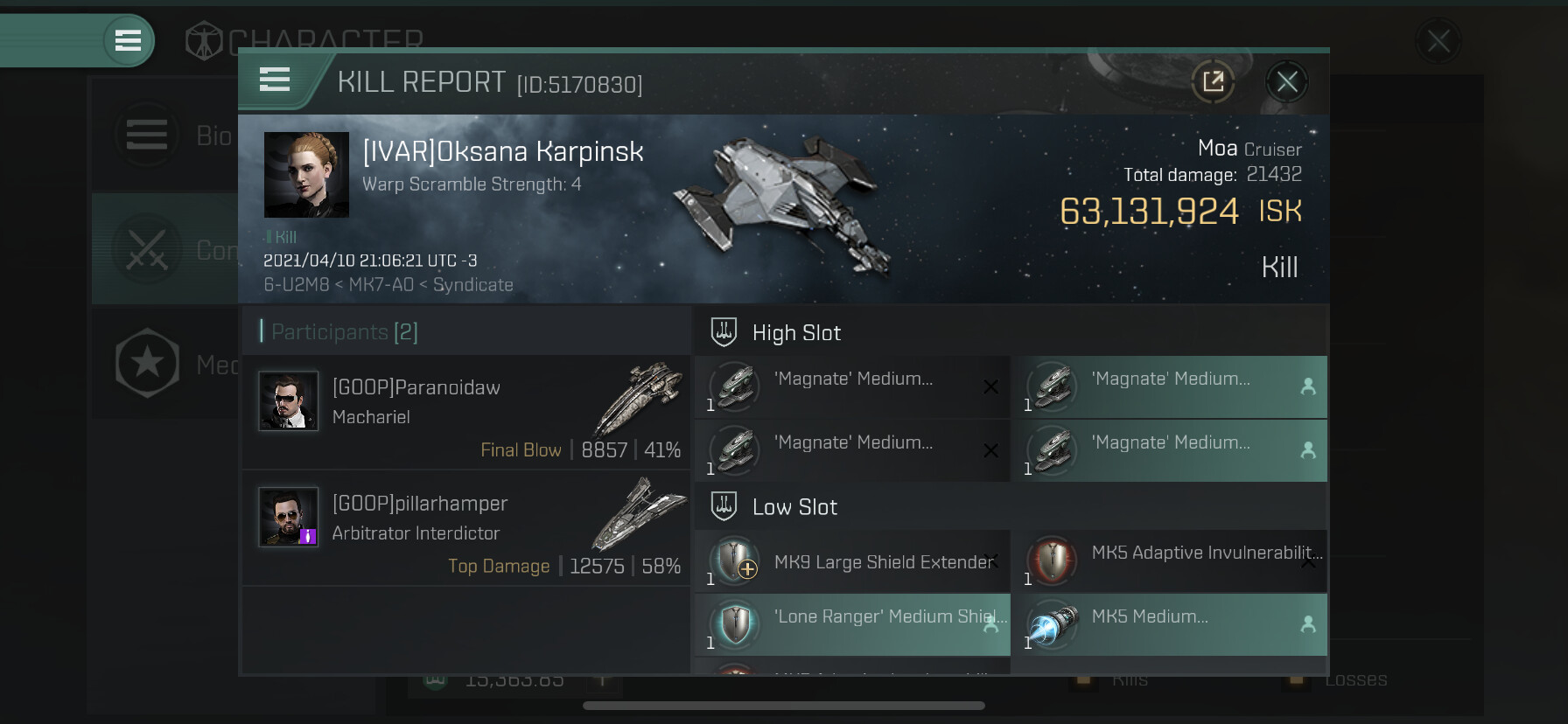Select the top dropped 'Magnate' Medium weapon

pyautogui.click(x=1169, y=386)
